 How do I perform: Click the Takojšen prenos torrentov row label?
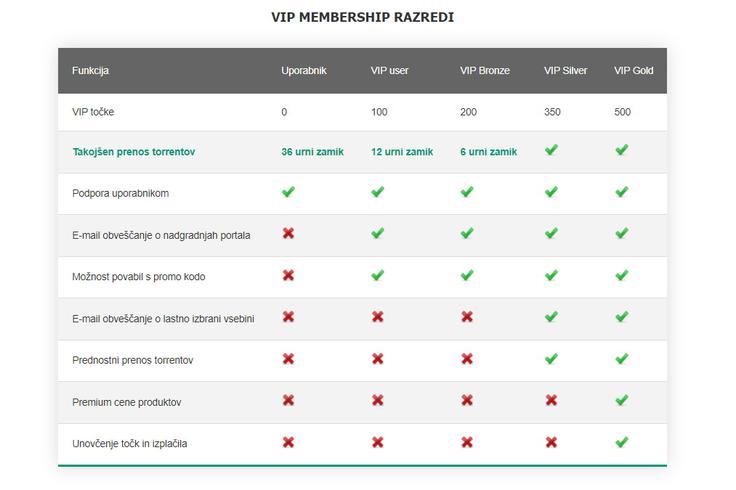pyautogui.click(x=134, y=152)
